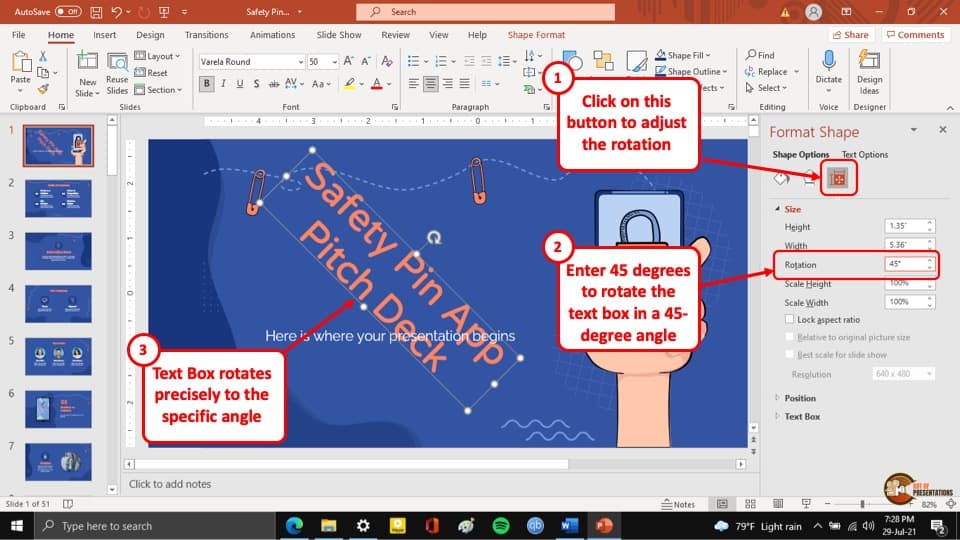
Task: Open font name dropdown Varela Round
Action: click(300, 62)
